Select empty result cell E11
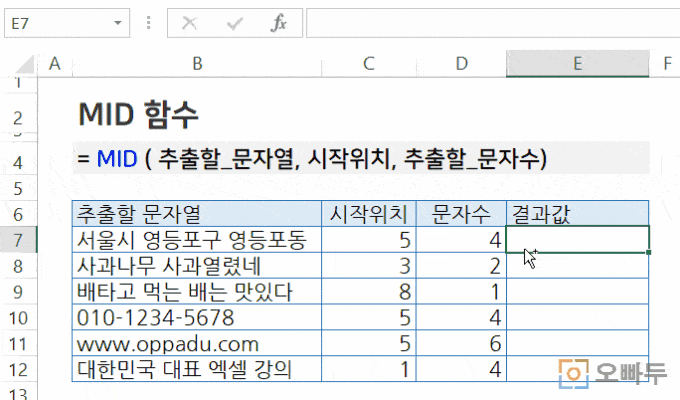Viewport: 680px width, 400px height. click(x=578, y=344)
